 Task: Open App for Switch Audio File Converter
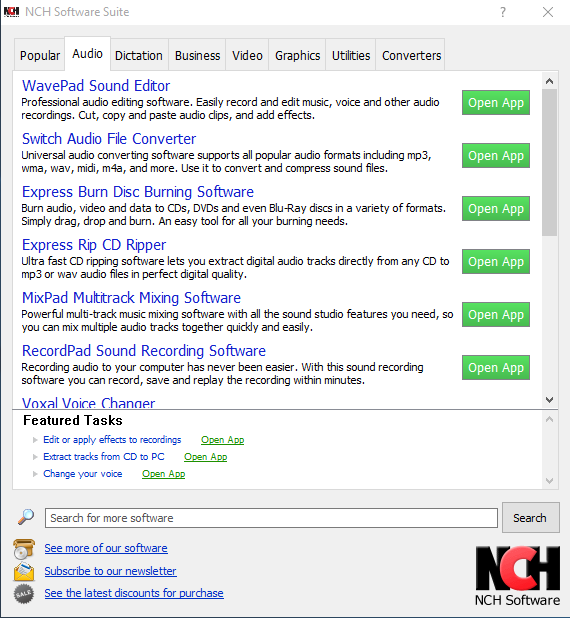tap(496, 156)
